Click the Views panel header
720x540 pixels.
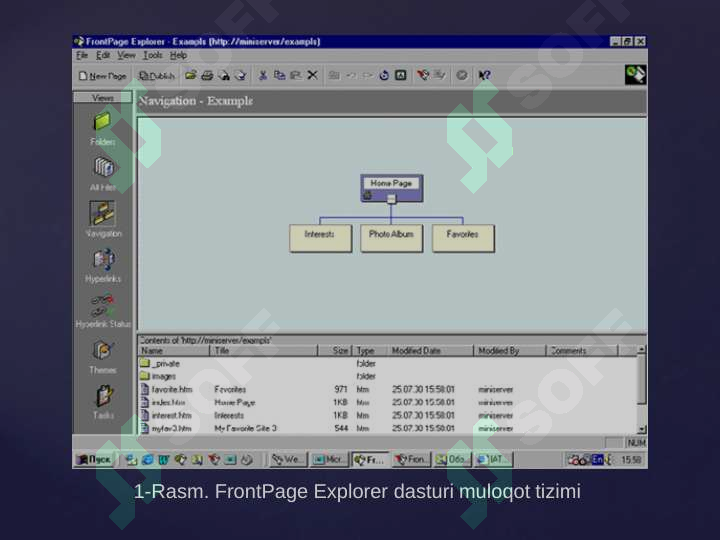pyautogui.click(x=103, y=98)
